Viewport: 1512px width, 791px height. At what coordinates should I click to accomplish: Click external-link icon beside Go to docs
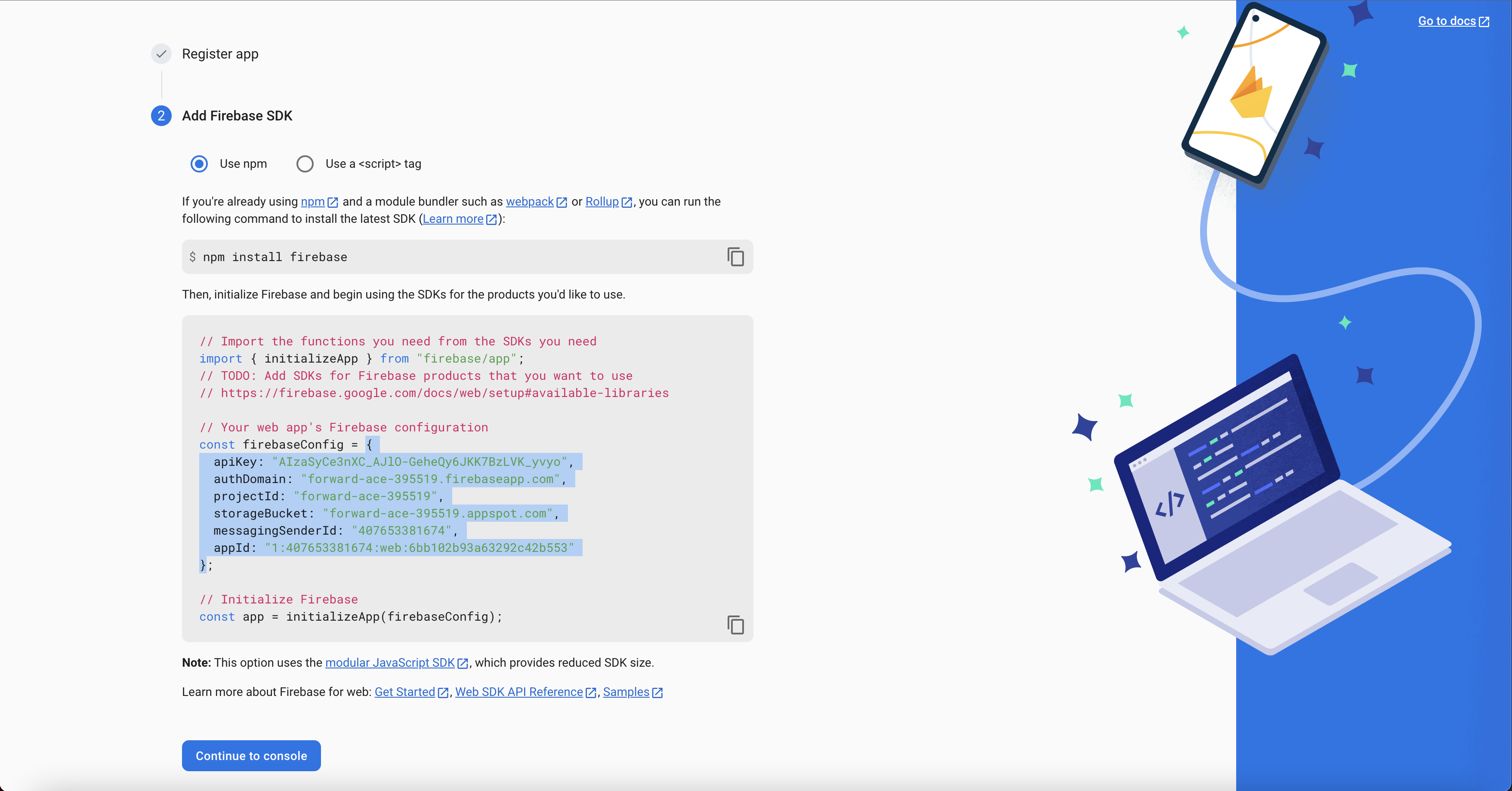tap(1484, 22)
